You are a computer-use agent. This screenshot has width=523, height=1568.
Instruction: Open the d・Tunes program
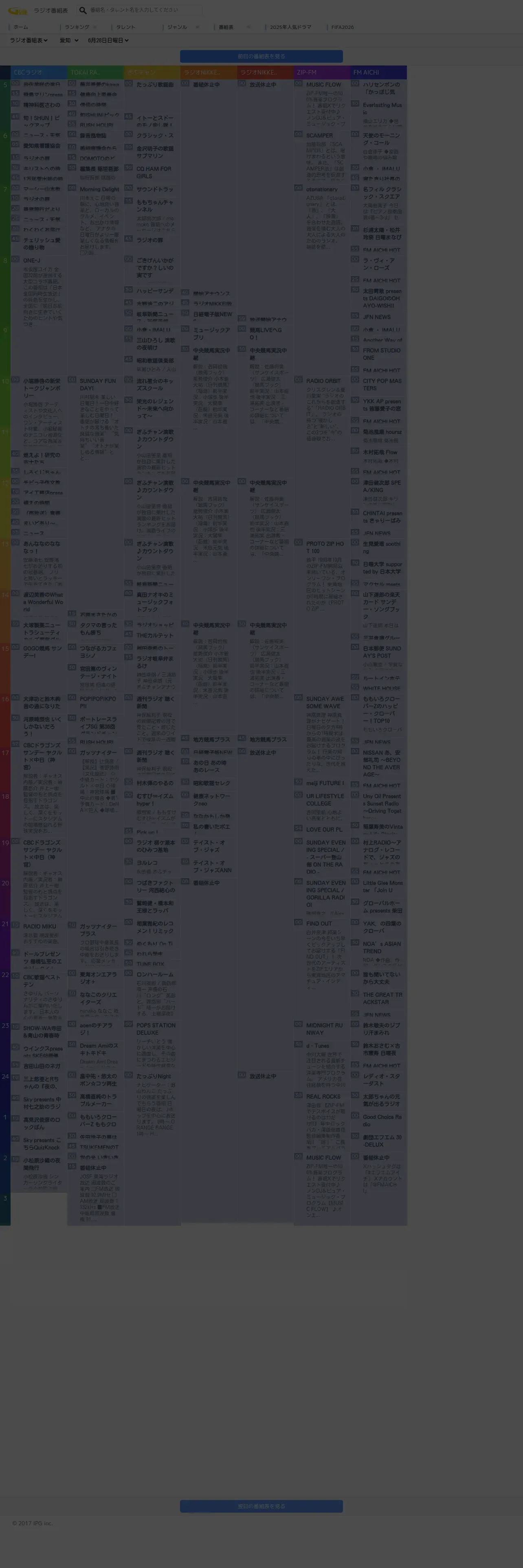tap(318, 1046)
